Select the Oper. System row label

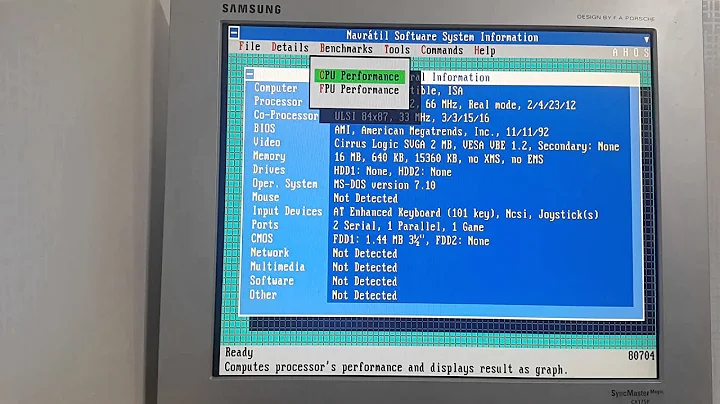[x=285, y=184]
